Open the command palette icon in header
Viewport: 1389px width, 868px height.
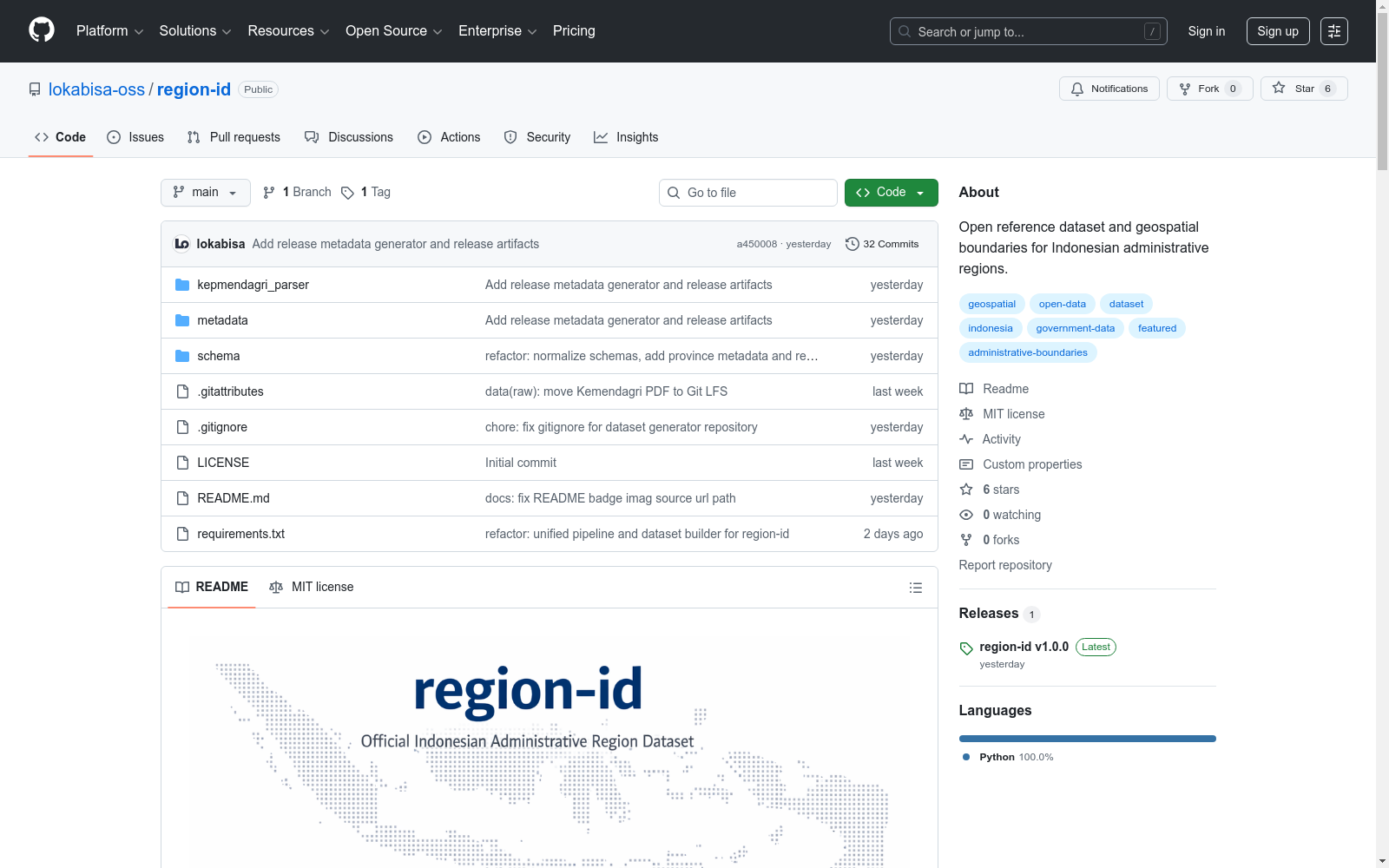click(x=1334, y=31)
